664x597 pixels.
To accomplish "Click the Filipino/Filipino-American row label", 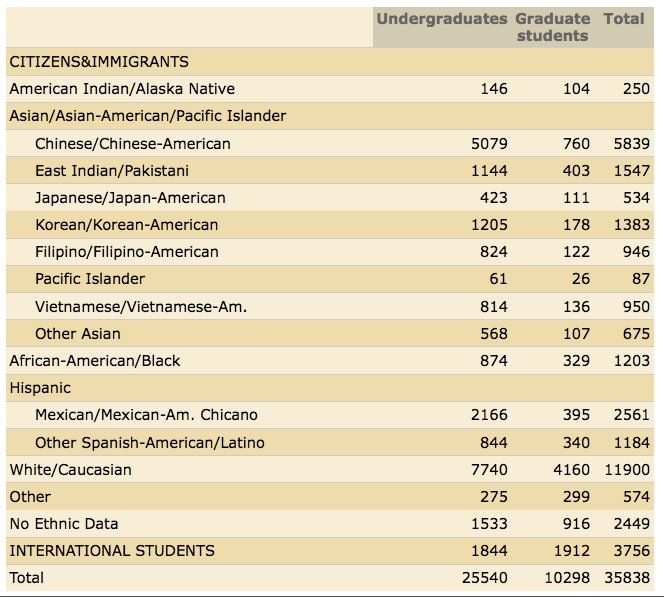I will (x=126, y=252).
